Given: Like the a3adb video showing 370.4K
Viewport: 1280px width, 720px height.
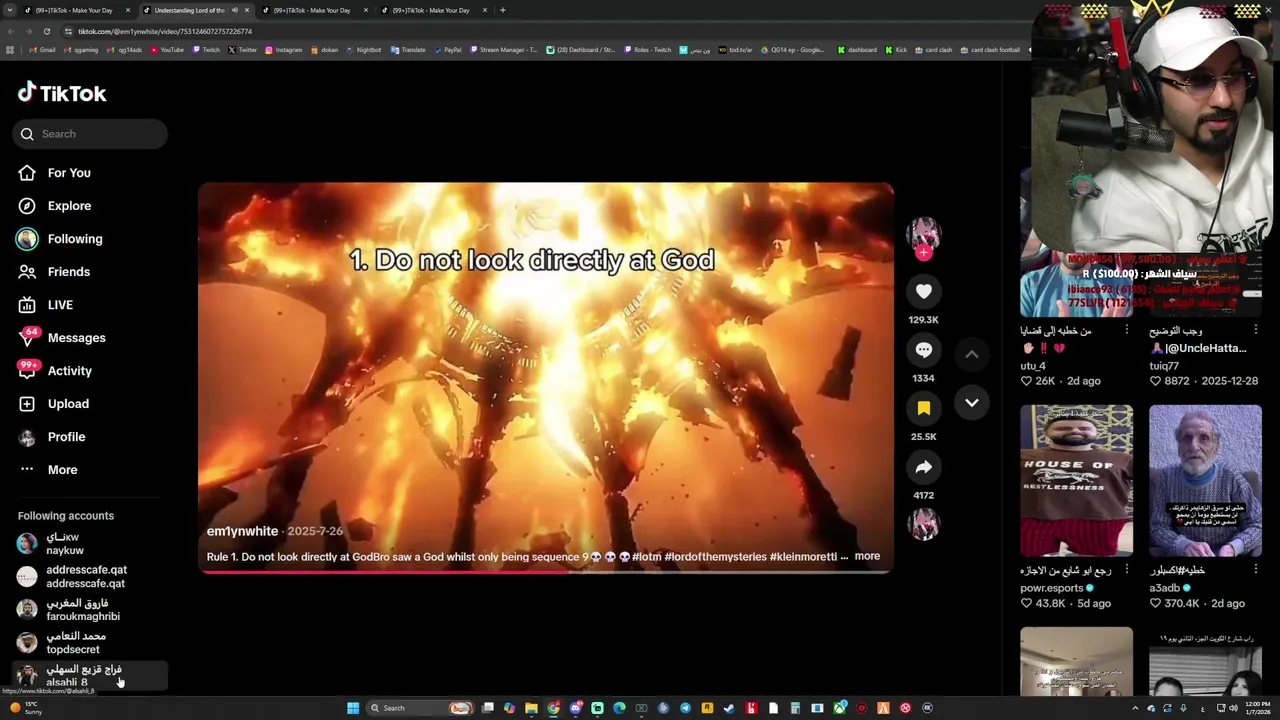Looking at the screenshot, I should tap(1155, 604).
